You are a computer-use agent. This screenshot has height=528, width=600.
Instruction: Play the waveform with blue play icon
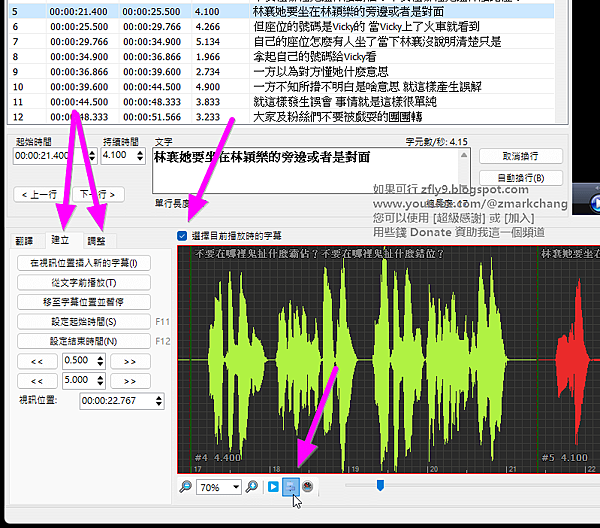(x=273, y=487)
